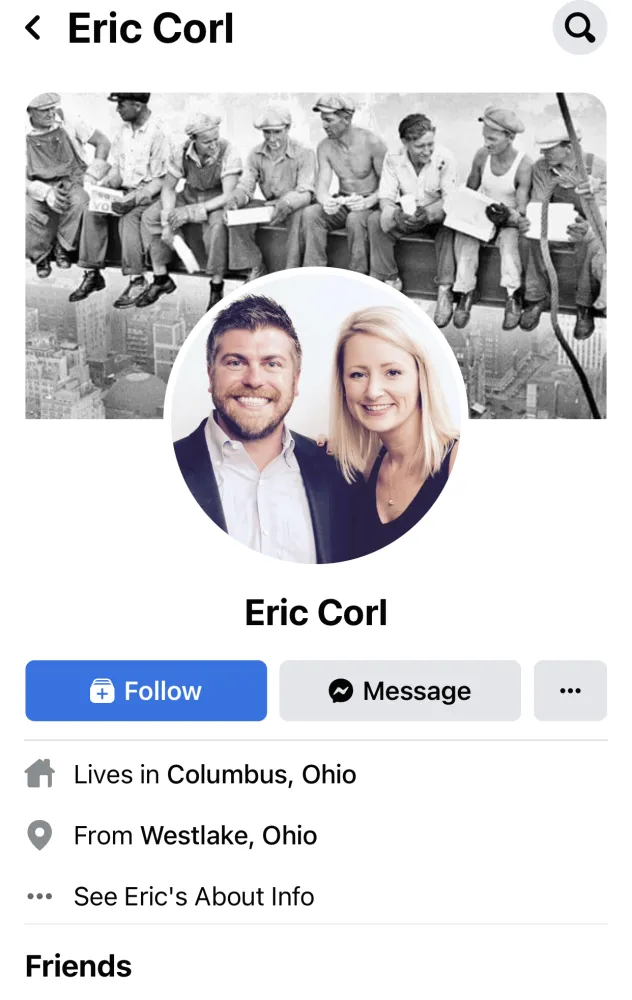Tap the back arrow icon
This screenshot has height=1000, width=632.
(x=33, y=28)
